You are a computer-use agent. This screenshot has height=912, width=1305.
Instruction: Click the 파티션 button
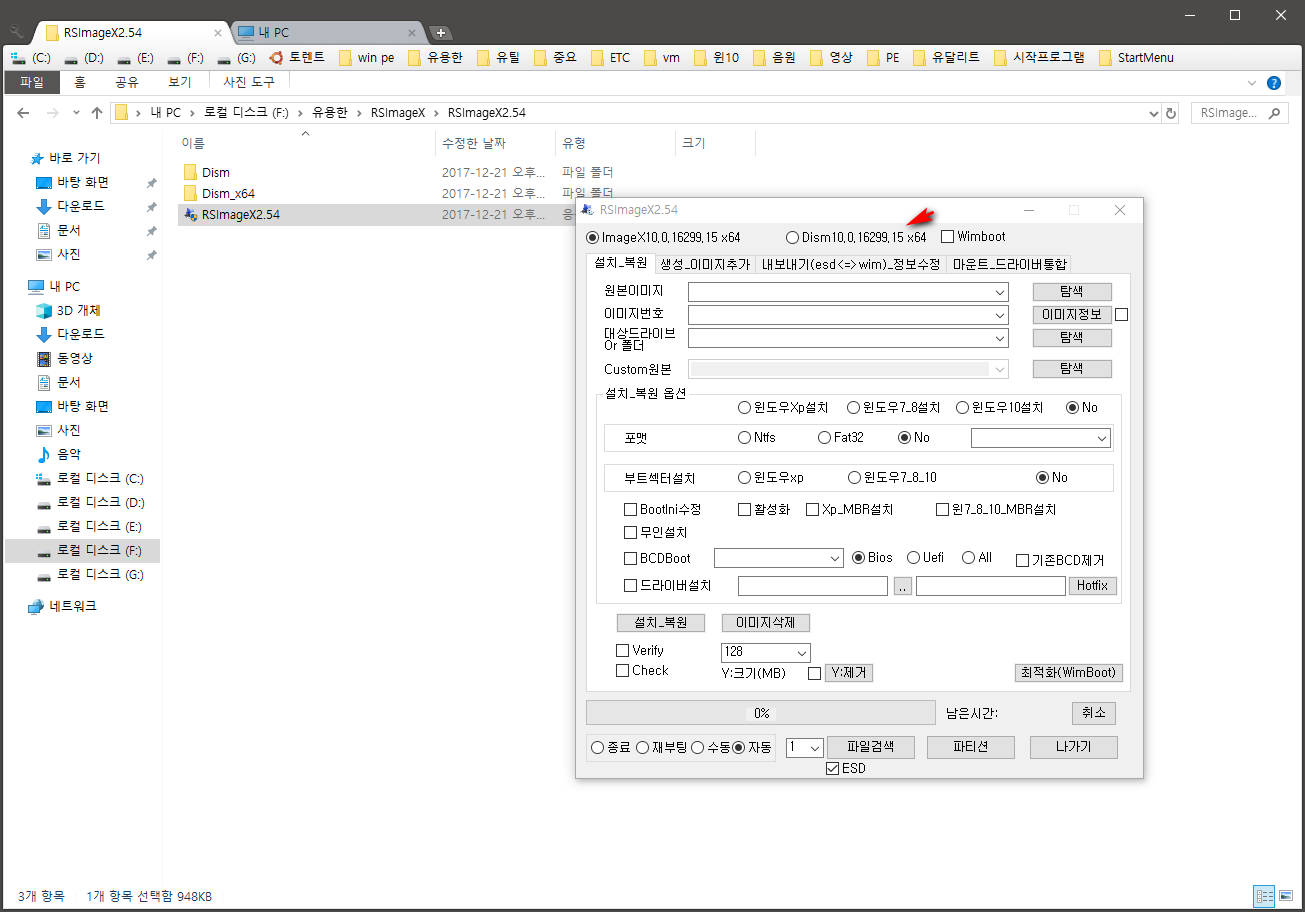click(970, 747)
